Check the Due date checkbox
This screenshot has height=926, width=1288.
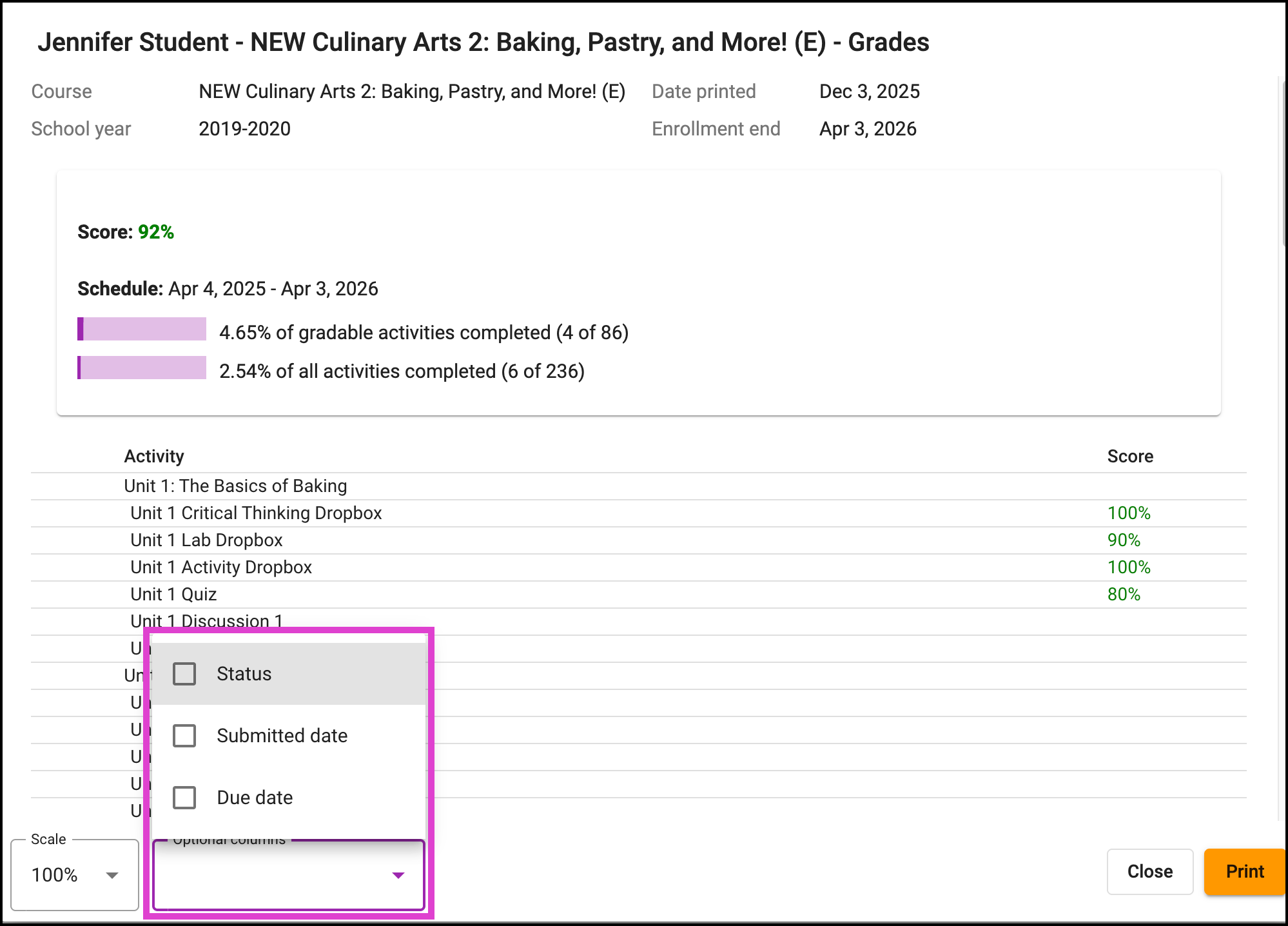[x=184, y=798]
